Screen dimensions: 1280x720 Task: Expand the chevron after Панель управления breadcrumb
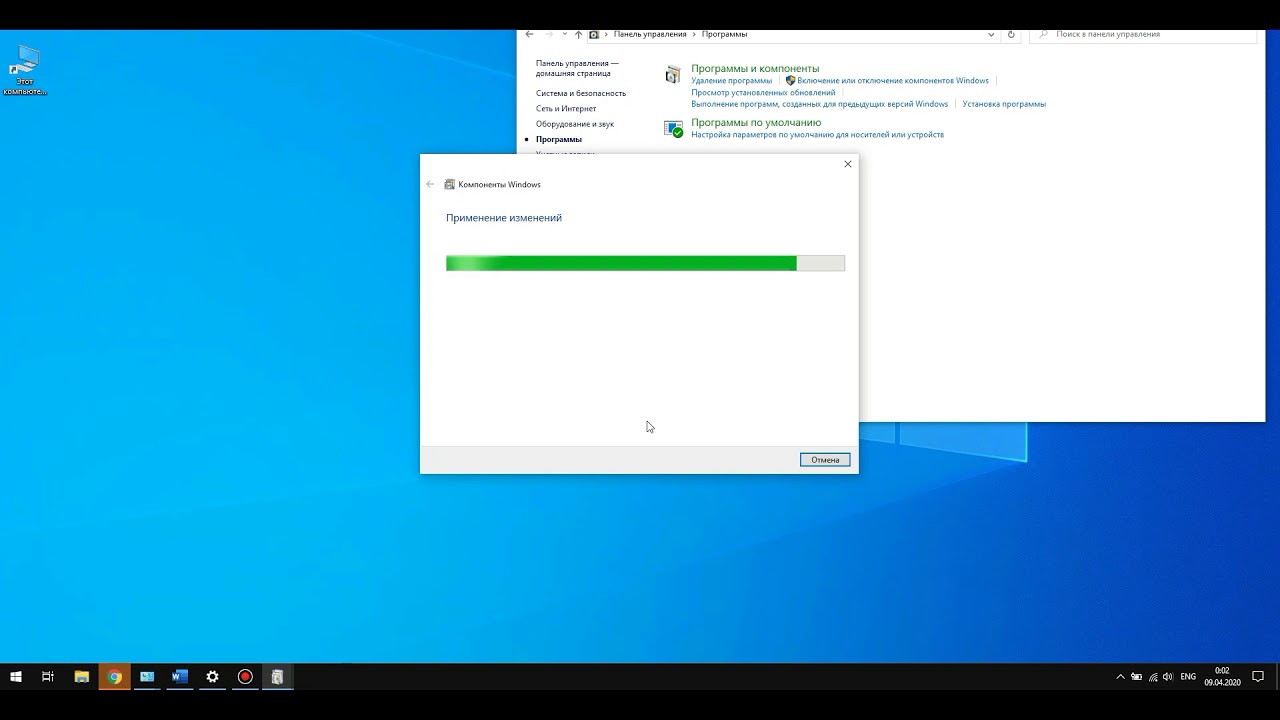point(694,34)
